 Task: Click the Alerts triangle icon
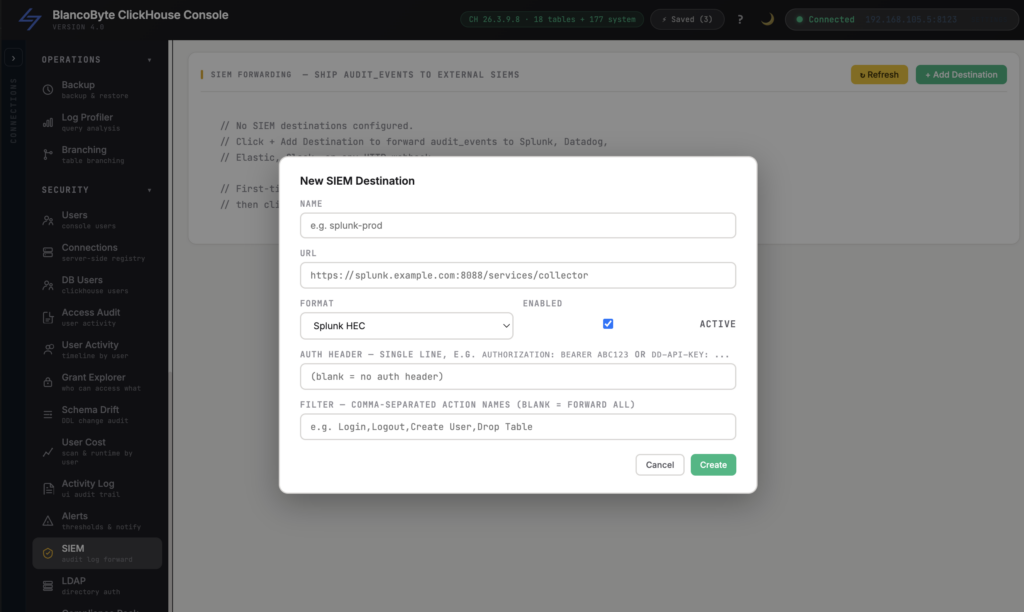click(48, 521)
